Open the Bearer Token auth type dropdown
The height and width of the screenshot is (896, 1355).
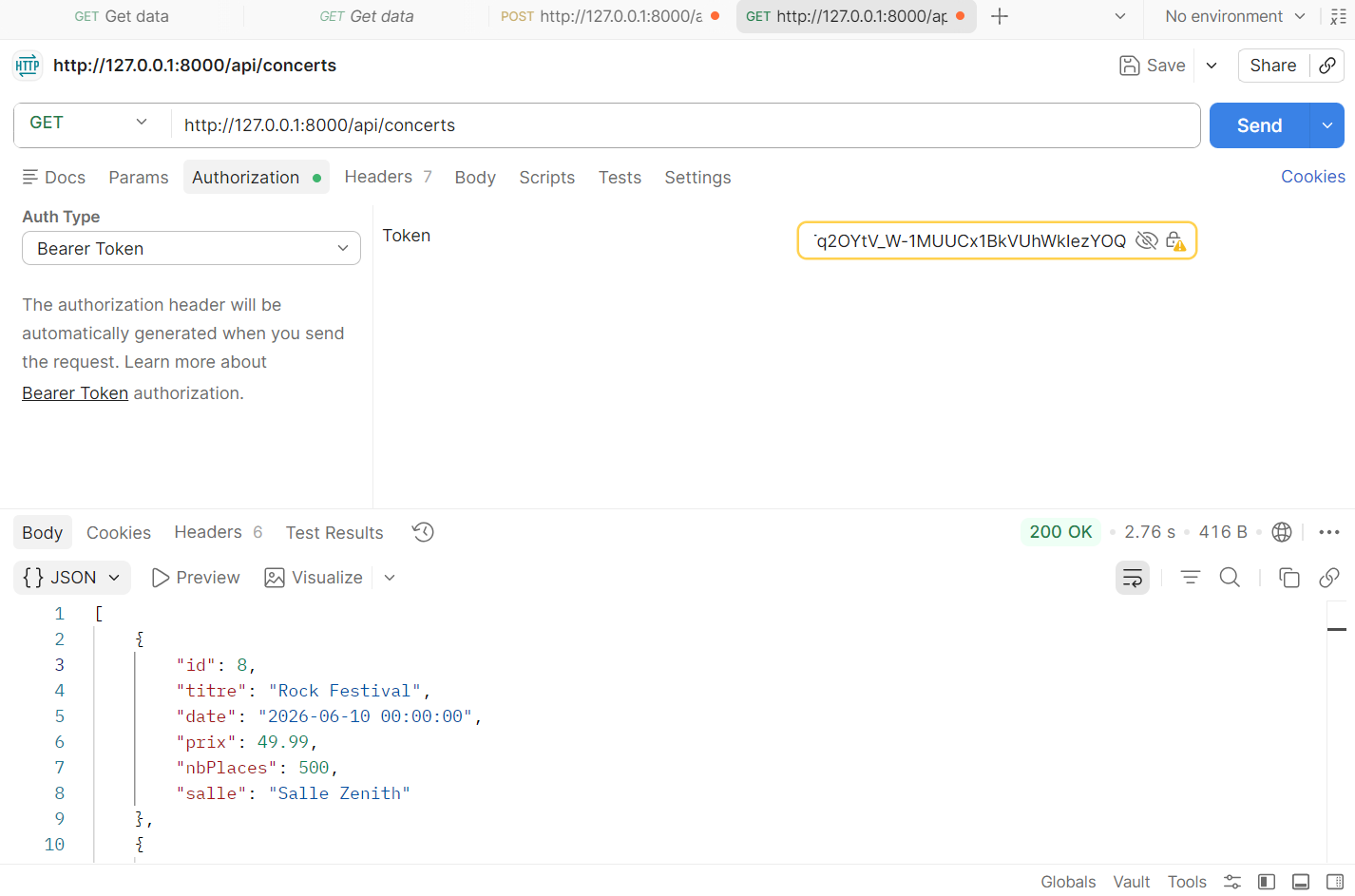(x=191, y=249)
